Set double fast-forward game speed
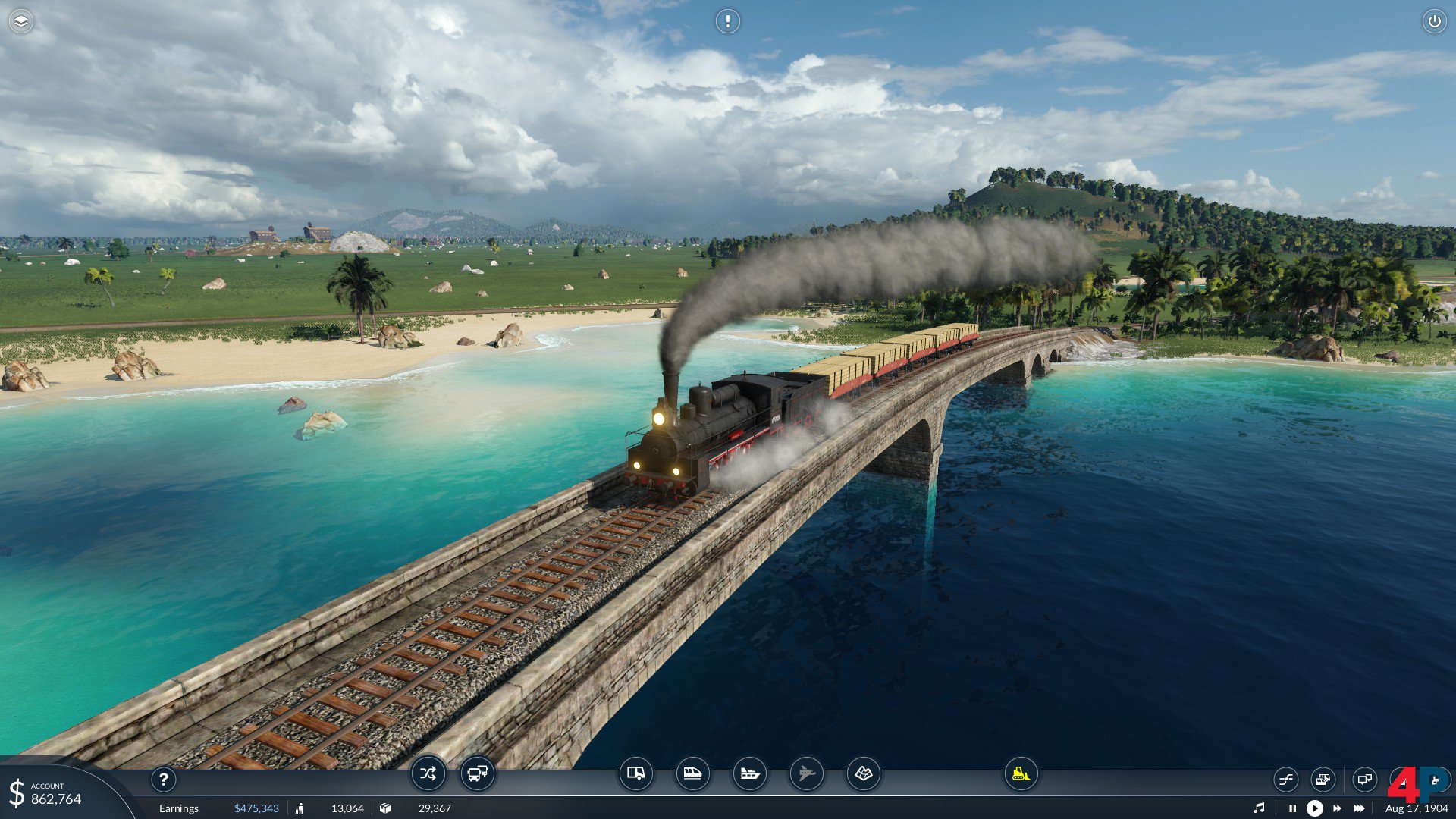Screen dimensions: 1456x819 [x=1336, y=808]
